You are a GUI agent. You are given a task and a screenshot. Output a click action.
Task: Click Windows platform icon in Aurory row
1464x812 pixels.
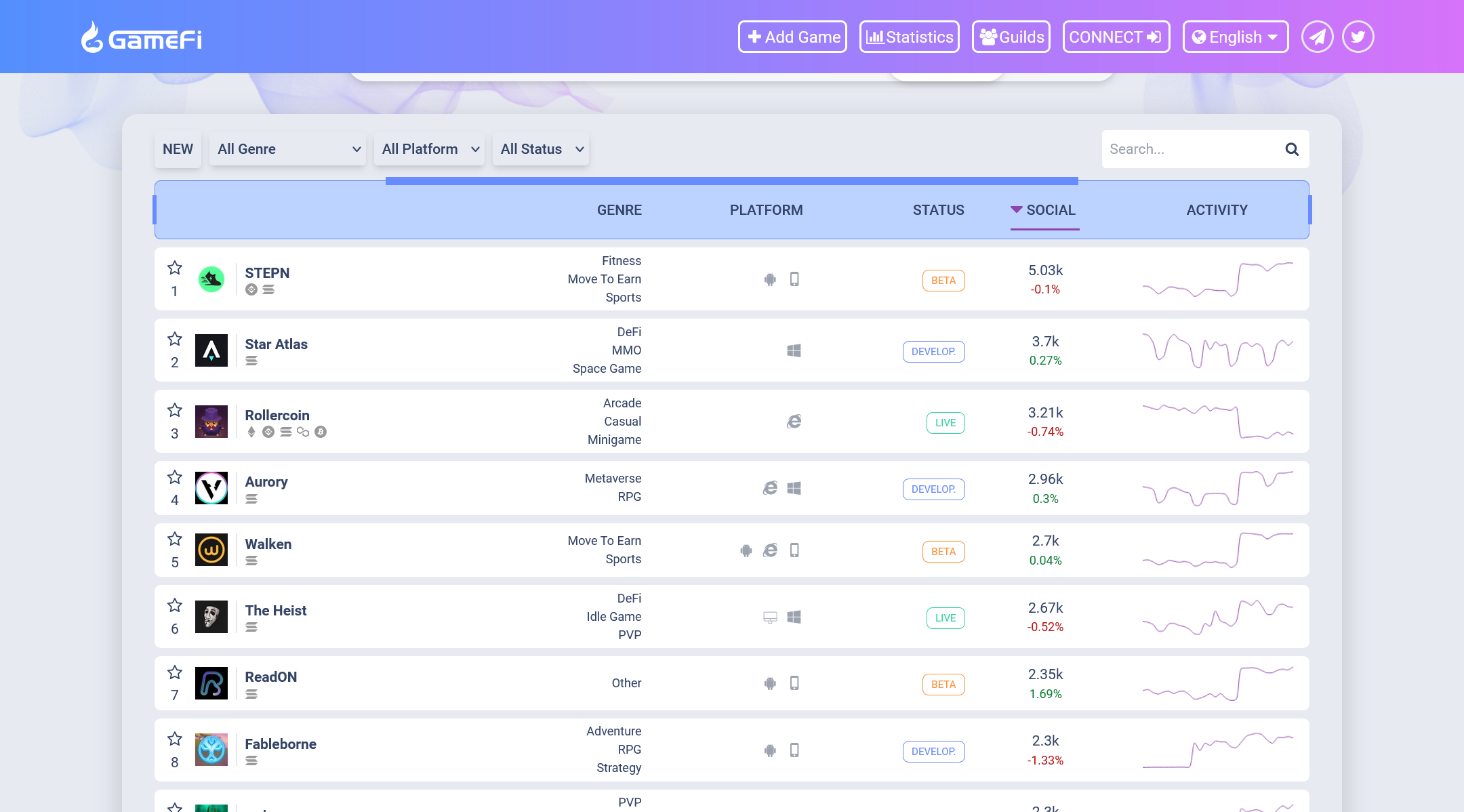point(794,488)
